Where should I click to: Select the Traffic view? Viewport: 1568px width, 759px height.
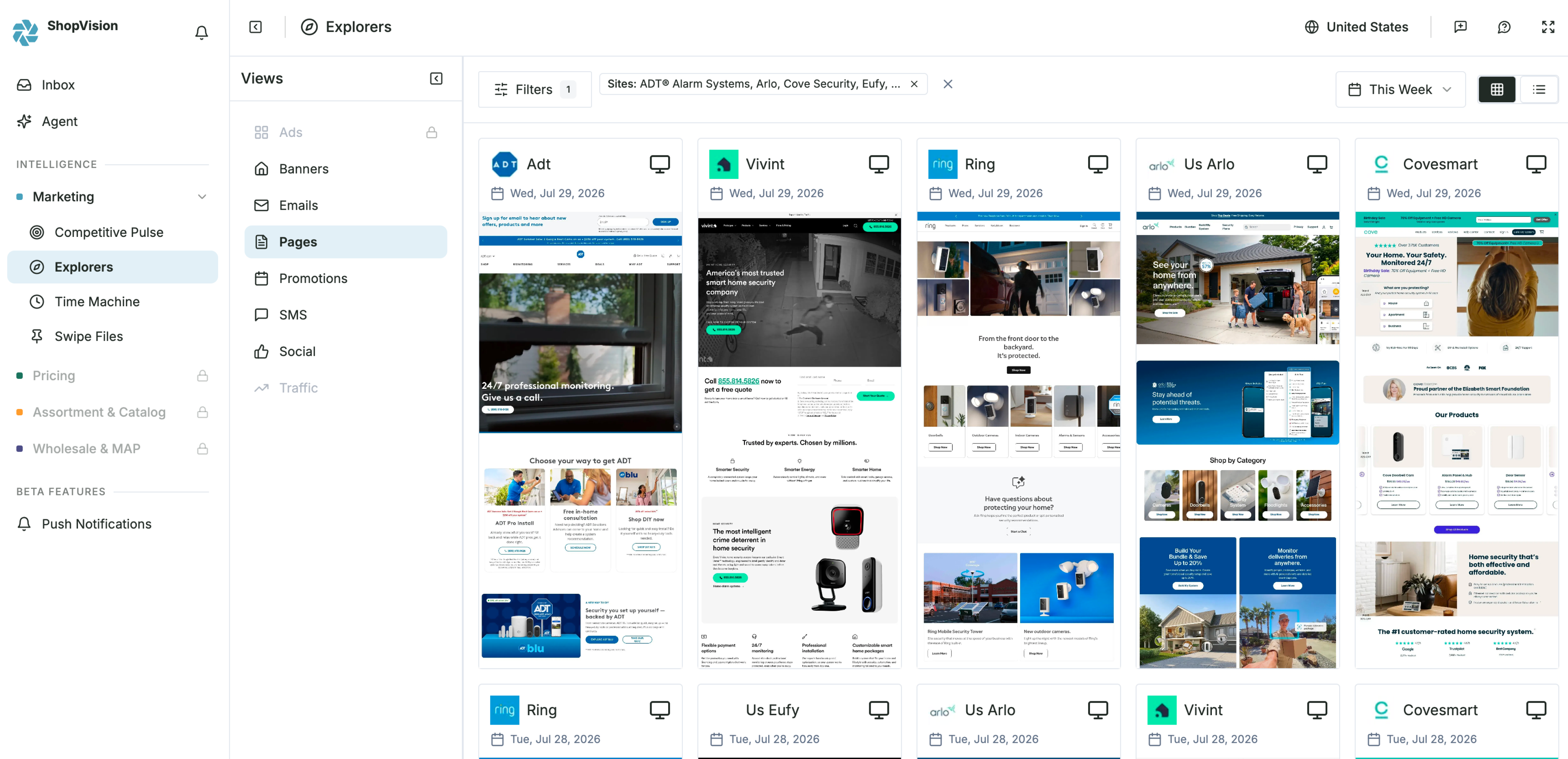(346, 388)
